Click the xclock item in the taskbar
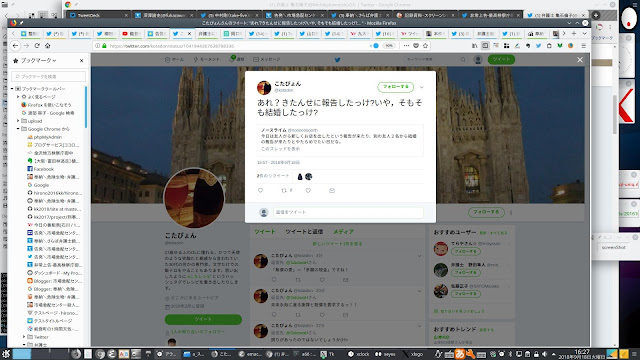The image size is (640, 360). [x=359, y=354]
